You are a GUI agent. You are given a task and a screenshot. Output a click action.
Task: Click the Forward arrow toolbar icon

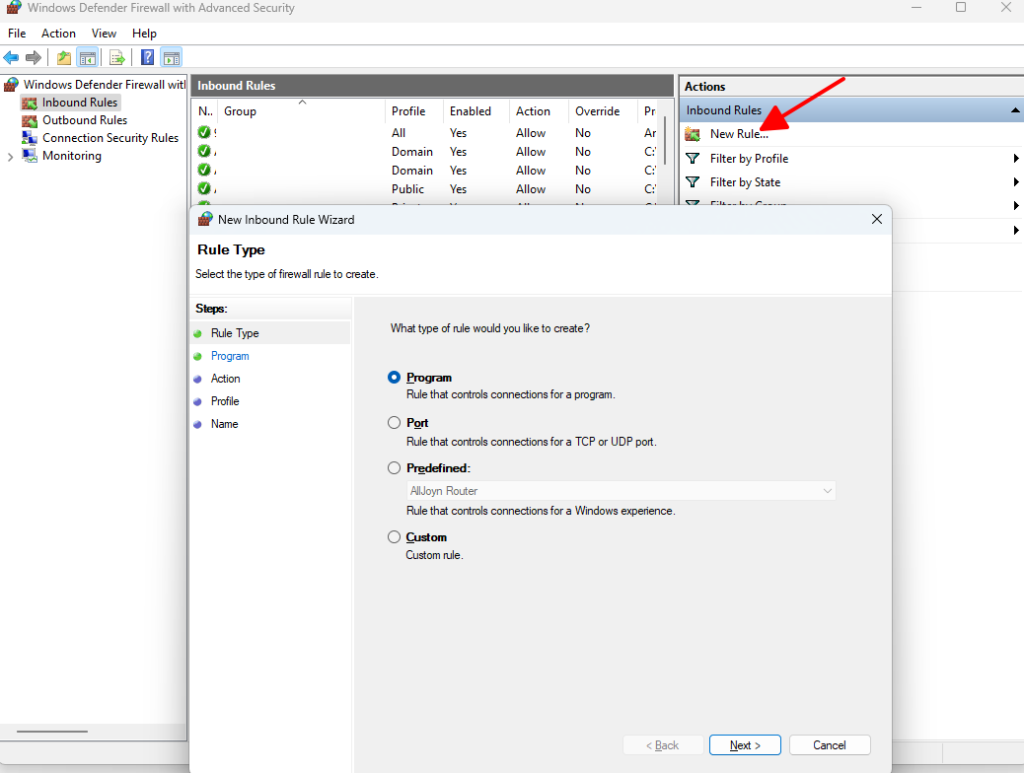coord(33,57)
